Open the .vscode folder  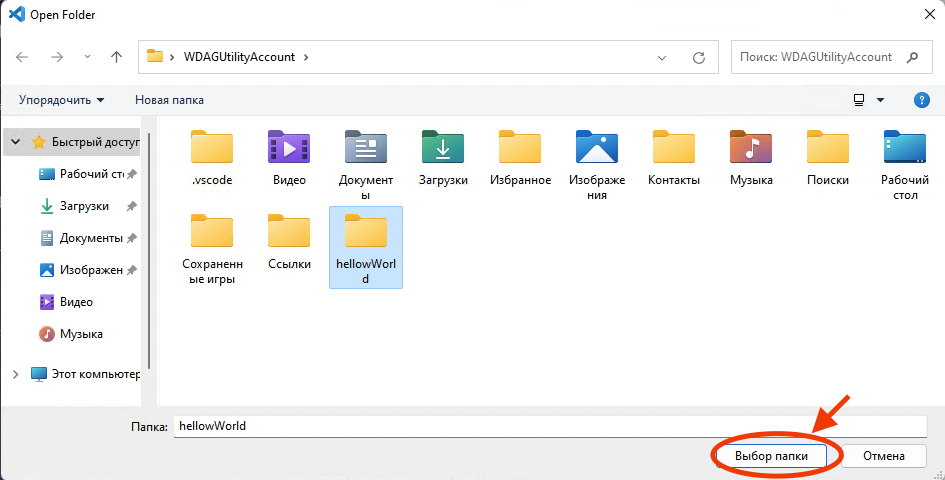point(211,148)
